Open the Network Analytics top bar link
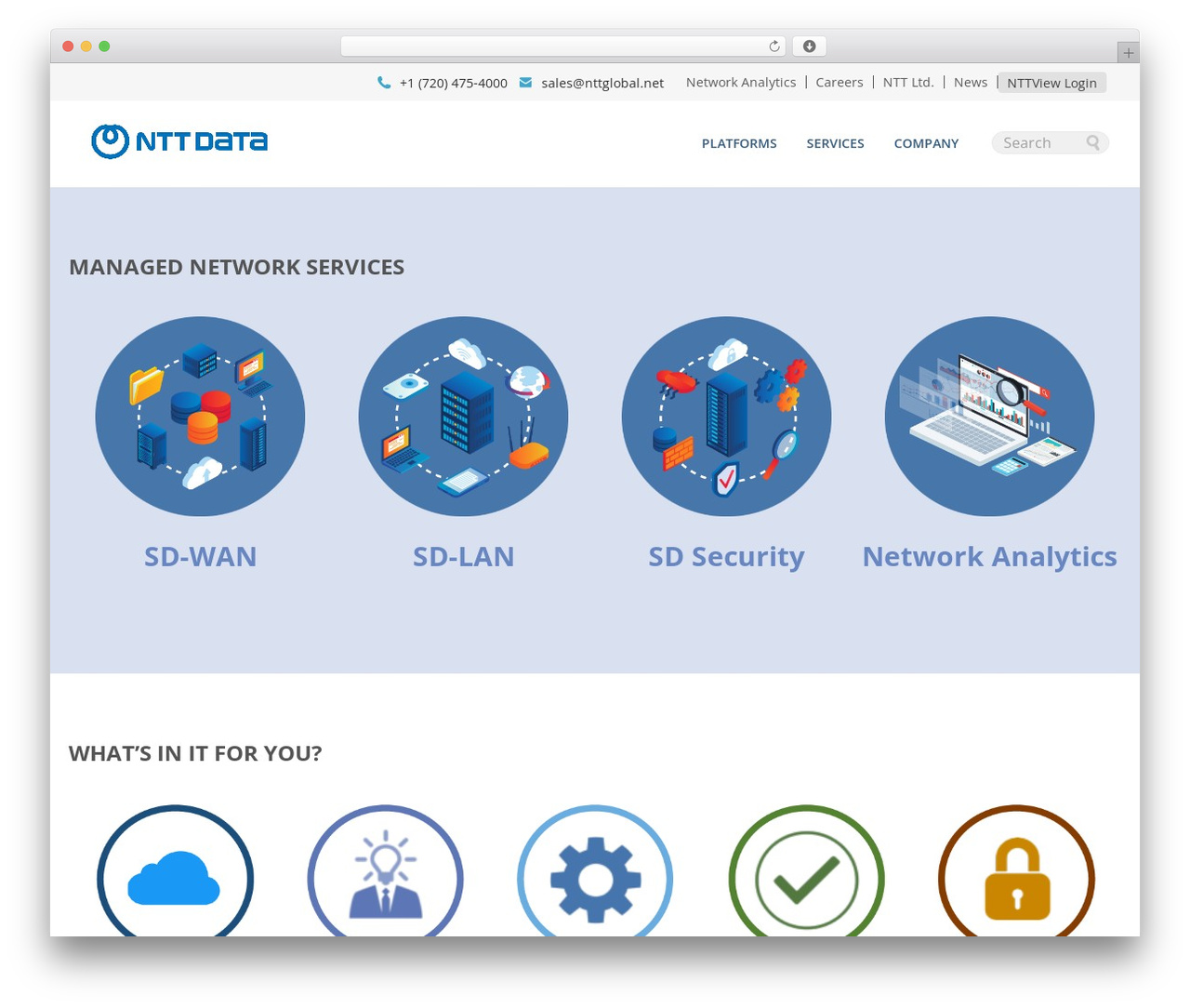The width and height of the screenshot is (1190, 1008). pos(741,82)
